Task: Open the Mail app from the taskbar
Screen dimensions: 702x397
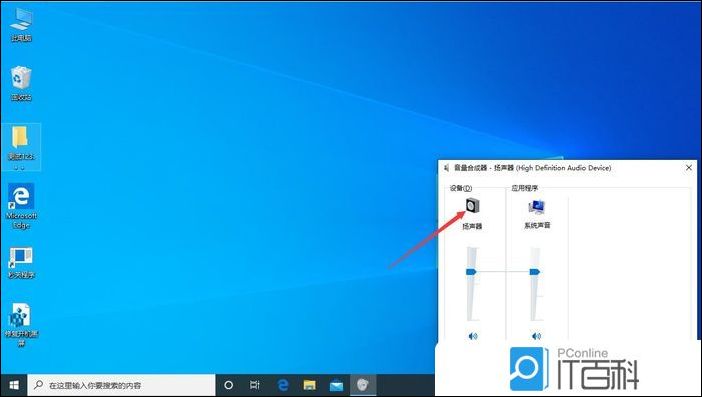Action: point(336,385)
